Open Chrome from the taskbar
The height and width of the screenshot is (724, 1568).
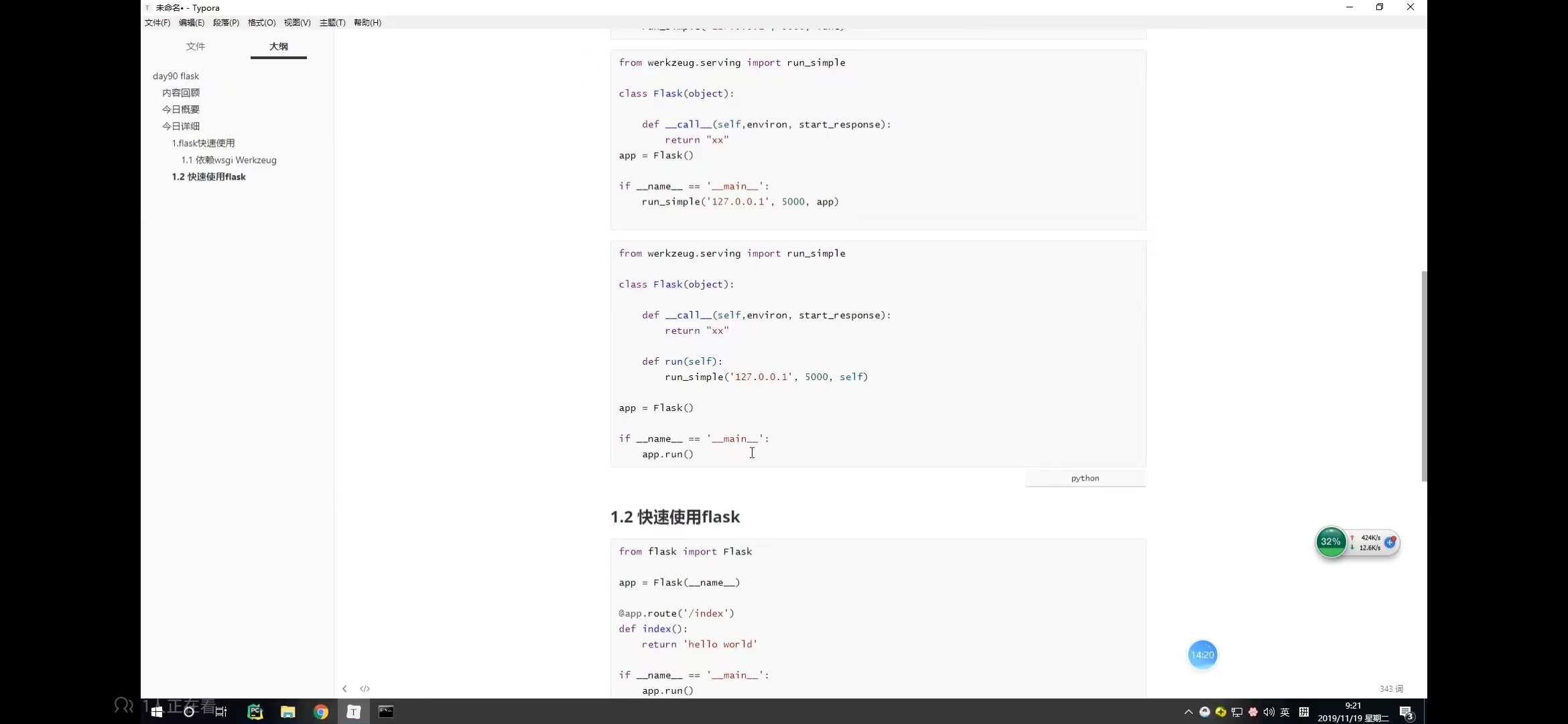coord(321,712)
